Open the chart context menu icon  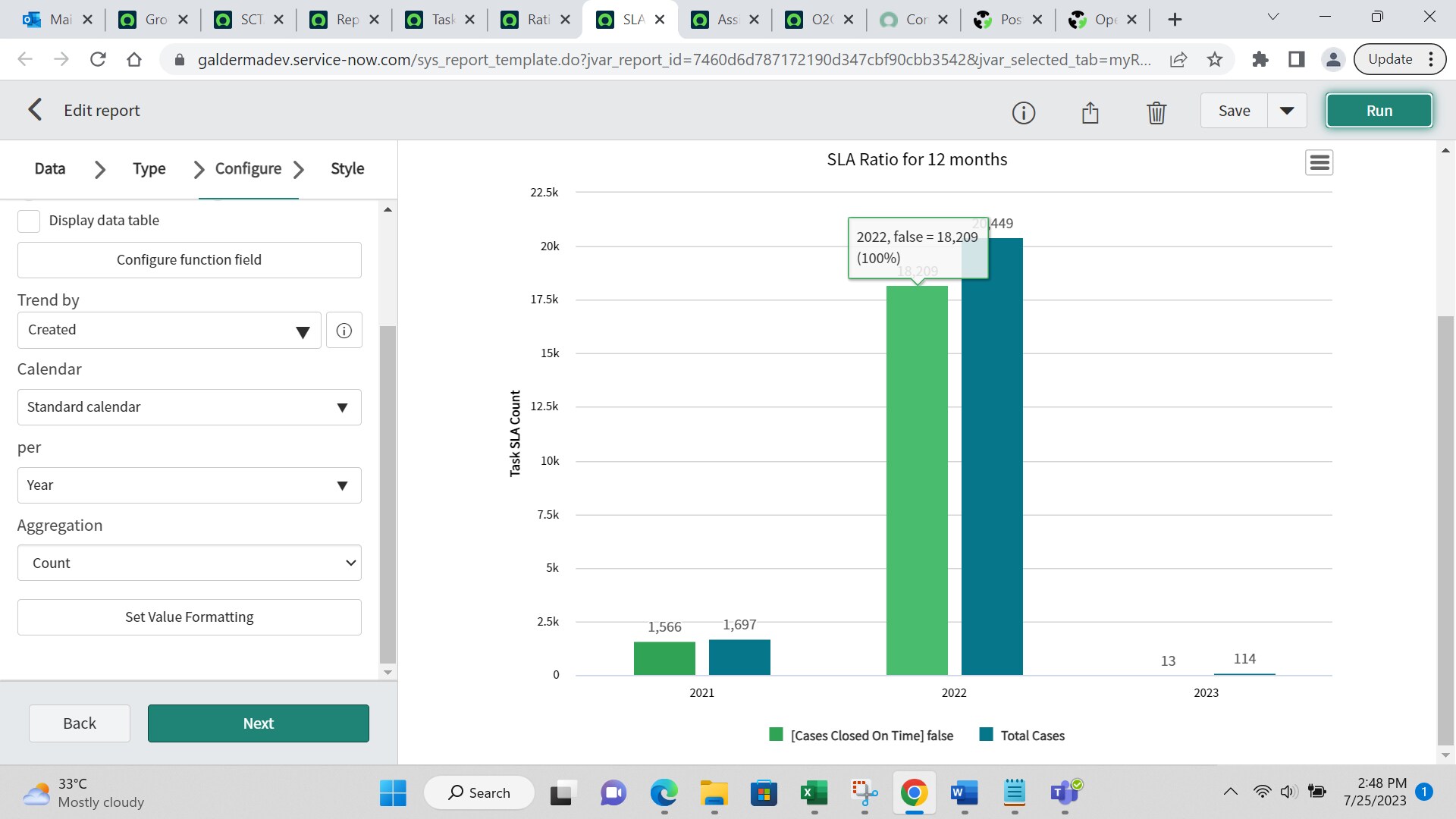click(1319, 162)
